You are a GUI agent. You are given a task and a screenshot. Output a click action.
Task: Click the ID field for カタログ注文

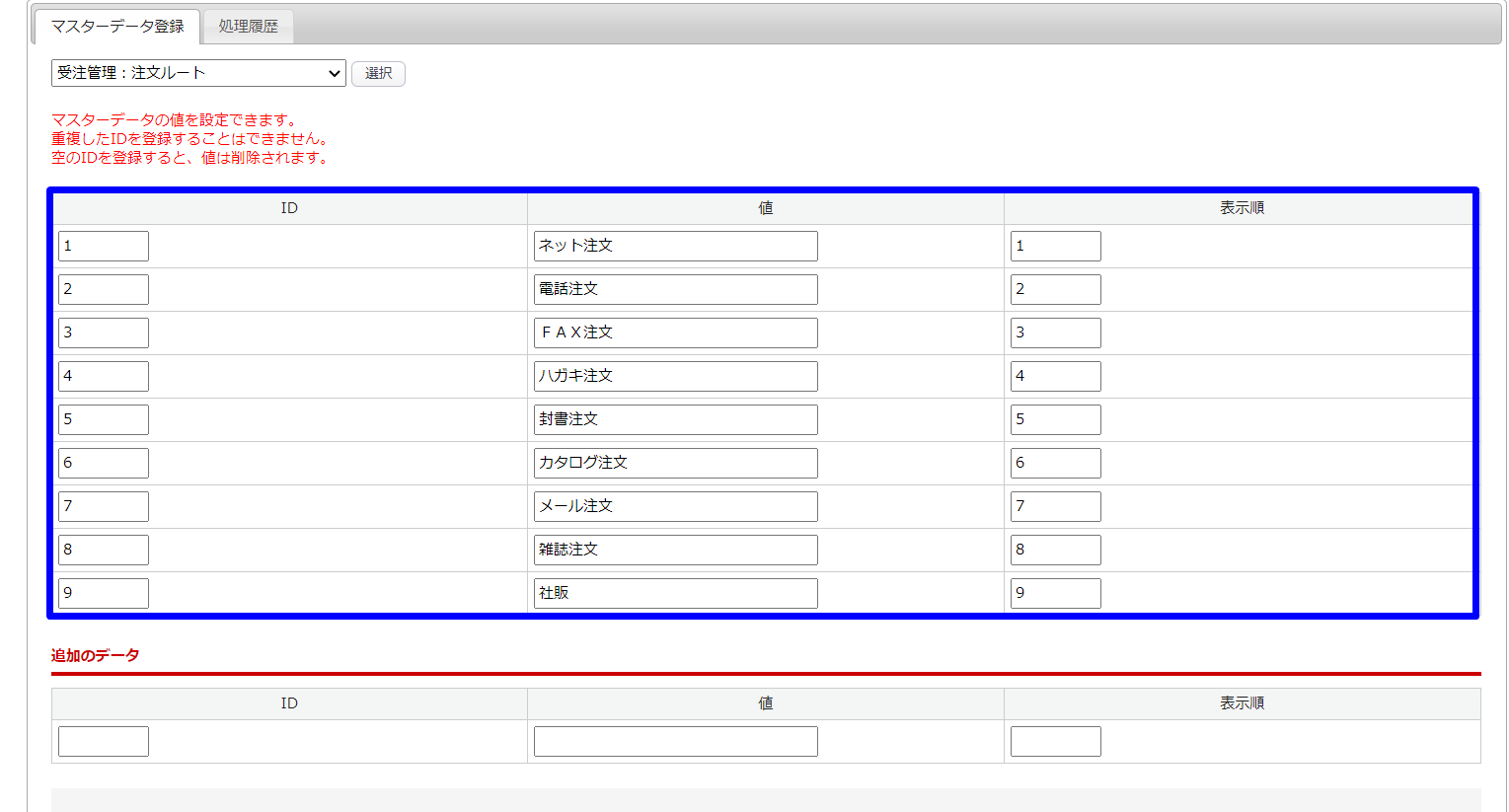[104, 464]
